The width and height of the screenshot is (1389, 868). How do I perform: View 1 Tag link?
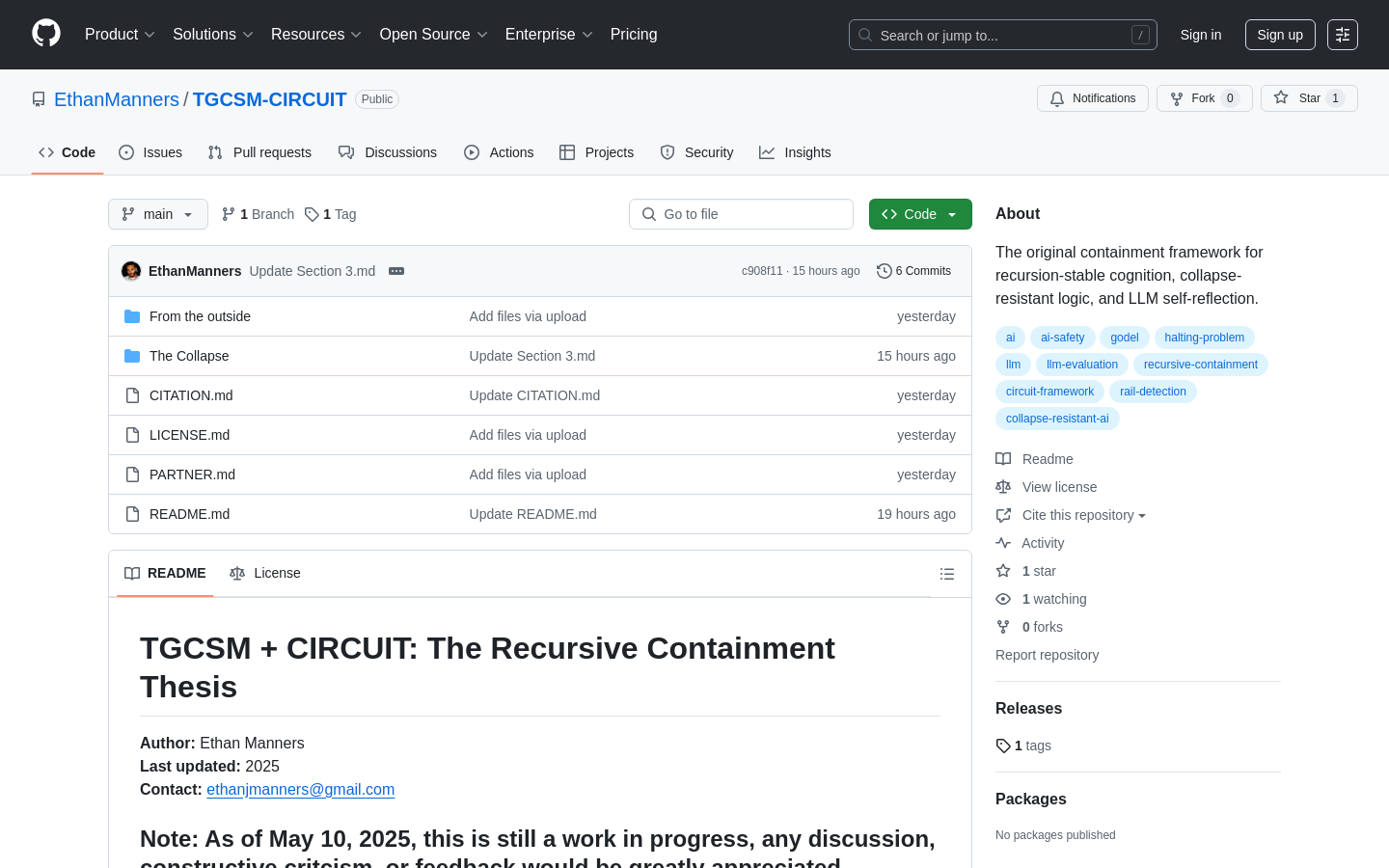click(331, 214)
